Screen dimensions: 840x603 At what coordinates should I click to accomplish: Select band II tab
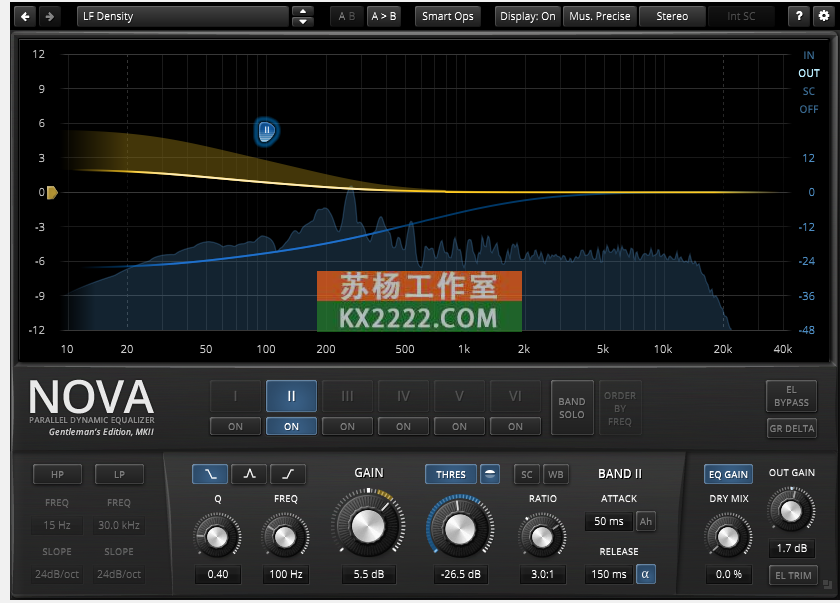pyautogui.click(x=291, y=396)
